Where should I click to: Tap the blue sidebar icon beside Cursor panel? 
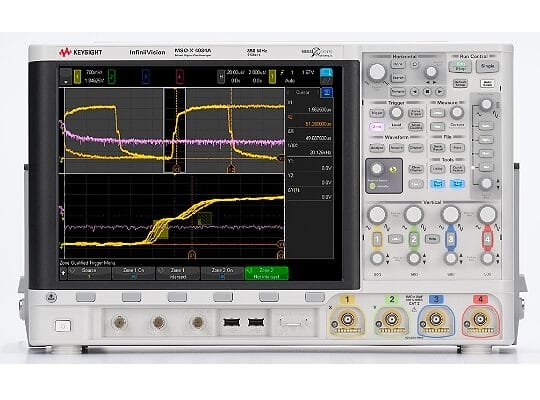[327, 92]
